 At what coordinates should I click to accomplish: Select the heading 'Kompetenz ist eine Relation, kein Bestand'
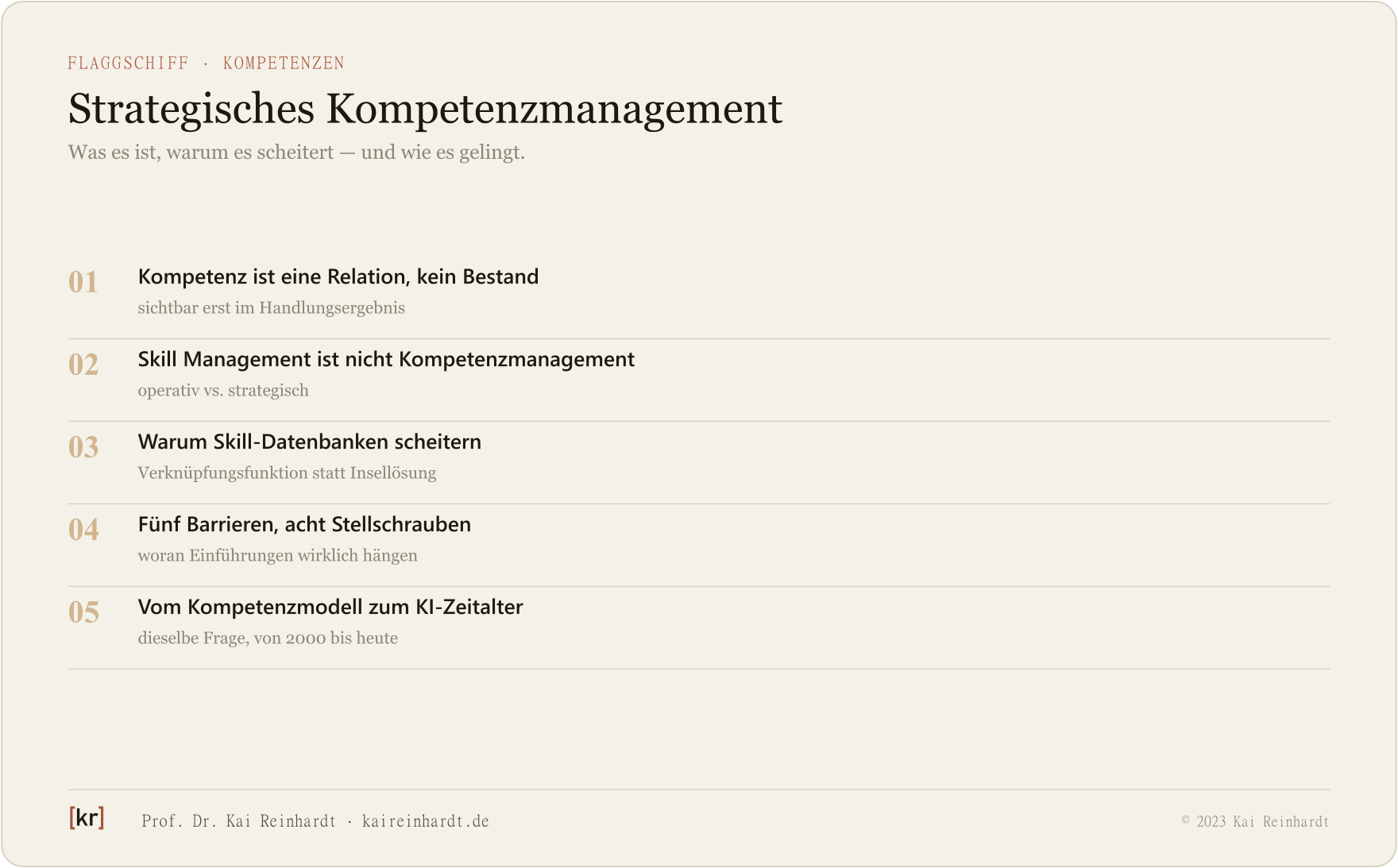click(x=338, y=276)
